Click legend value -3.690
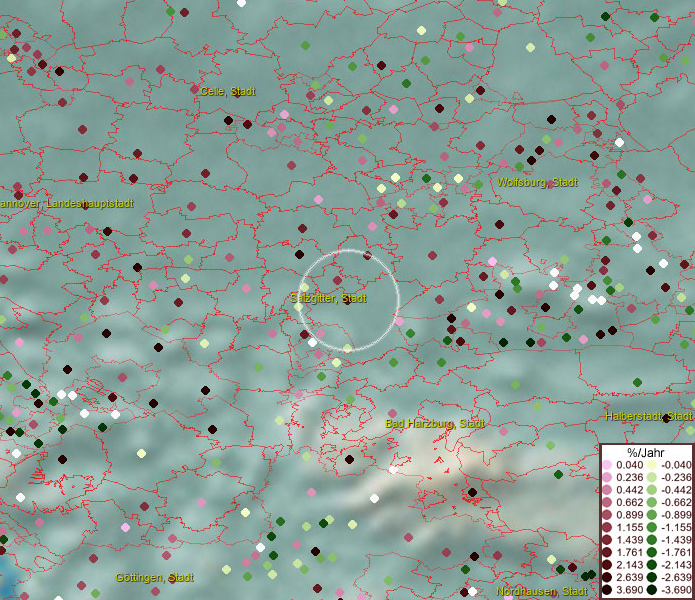 tap(676, 590)
